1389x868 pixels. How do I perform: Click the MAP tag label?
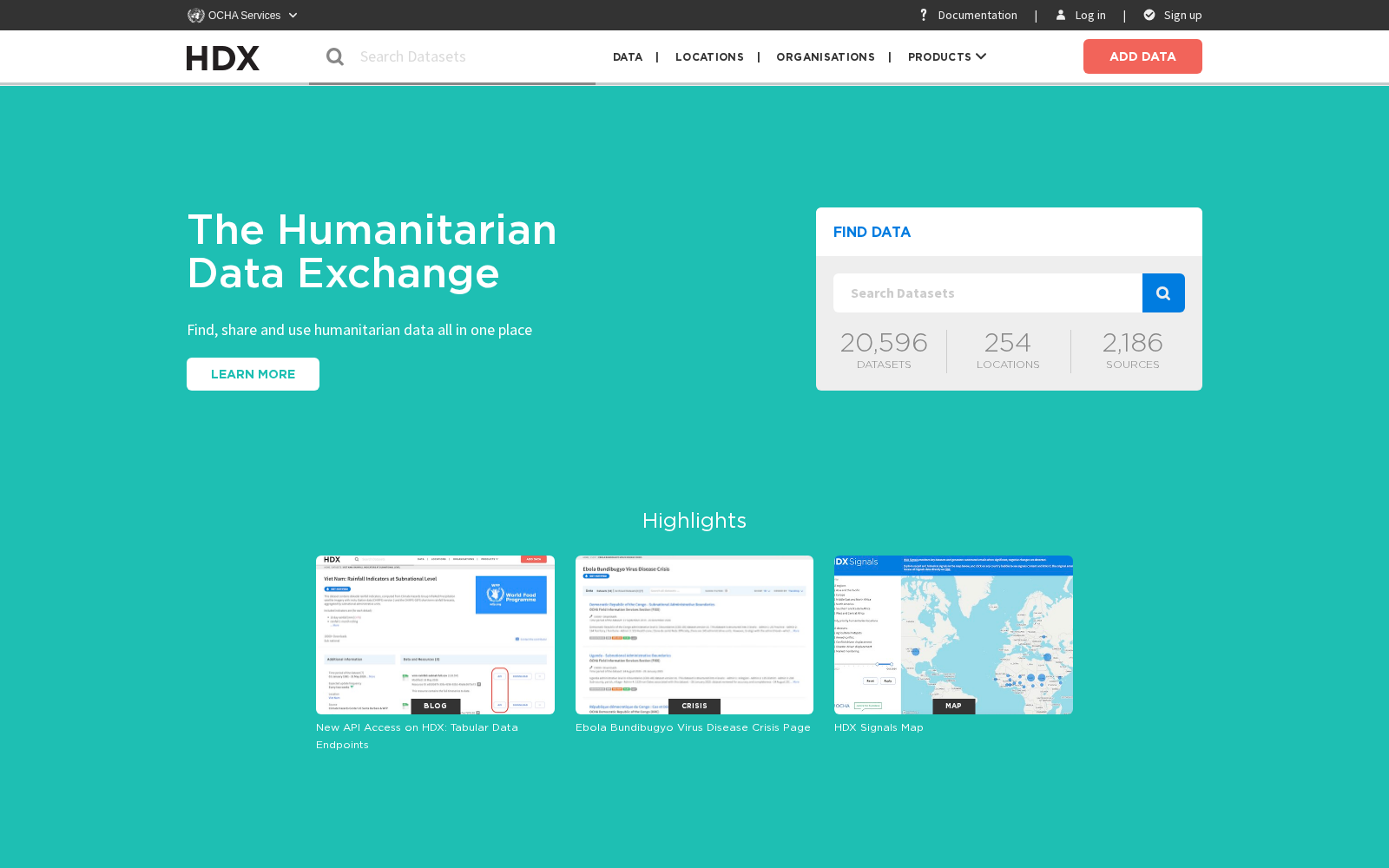[x=953, y=706]
